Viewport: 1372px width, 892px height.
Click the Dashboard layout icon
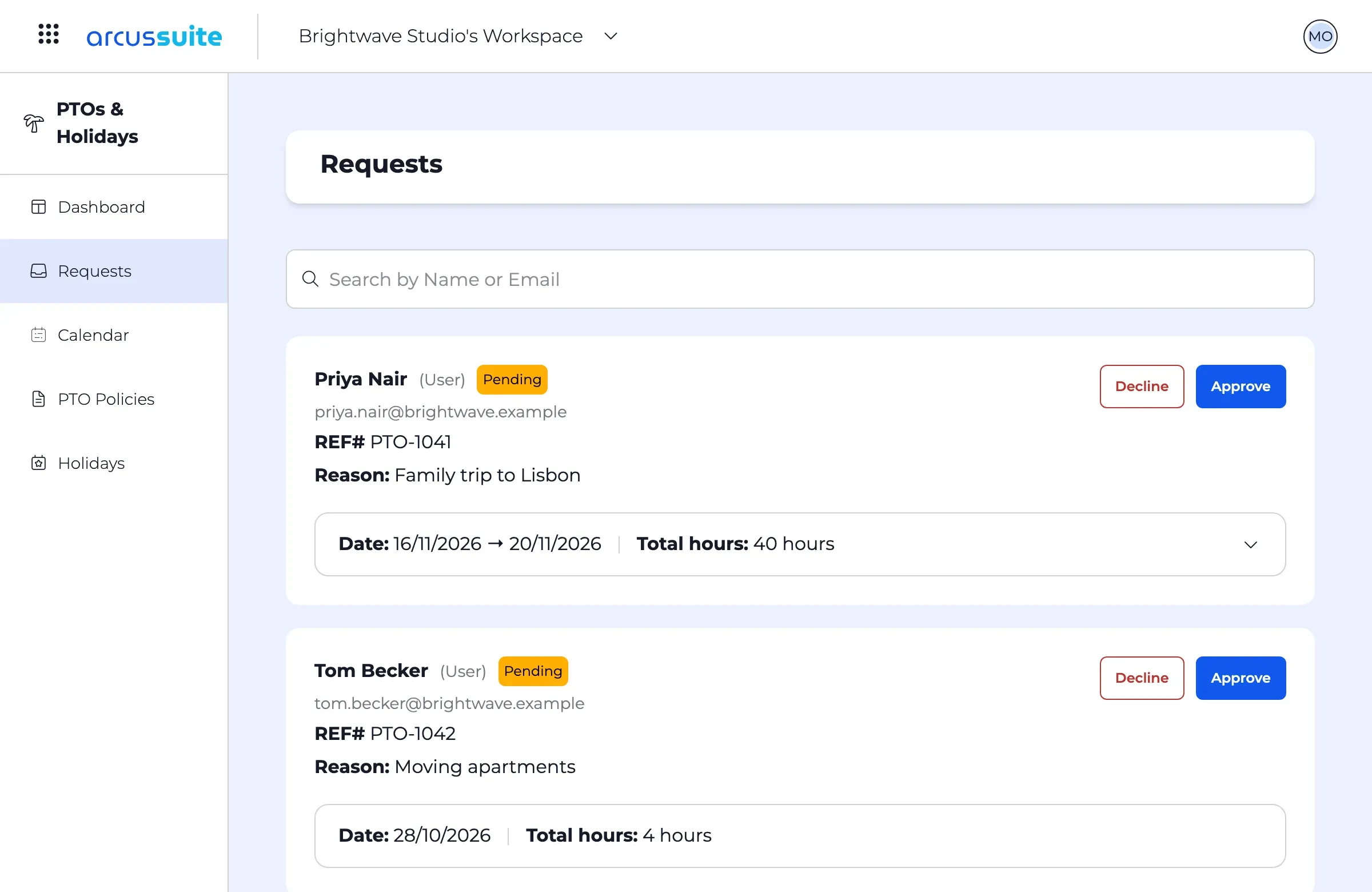tap(39, 207)
